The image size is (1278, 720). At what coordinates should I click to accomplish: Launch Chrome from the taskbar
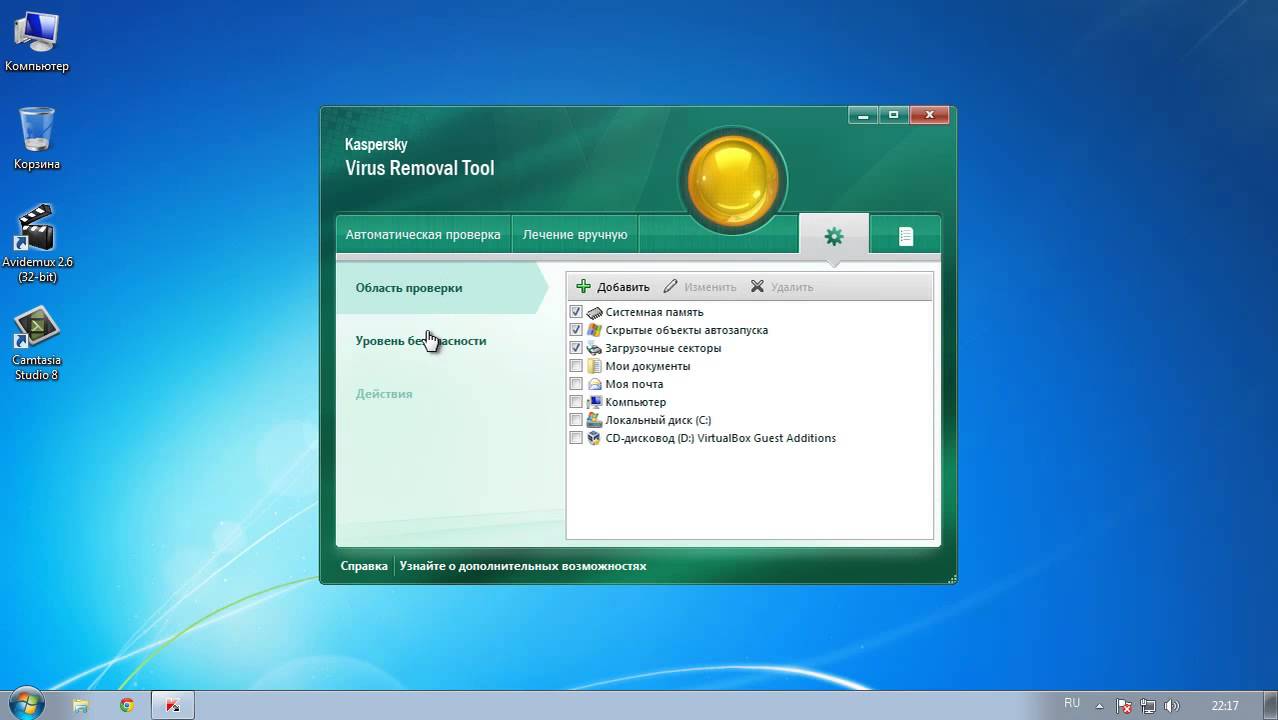(x=127, y=705)
